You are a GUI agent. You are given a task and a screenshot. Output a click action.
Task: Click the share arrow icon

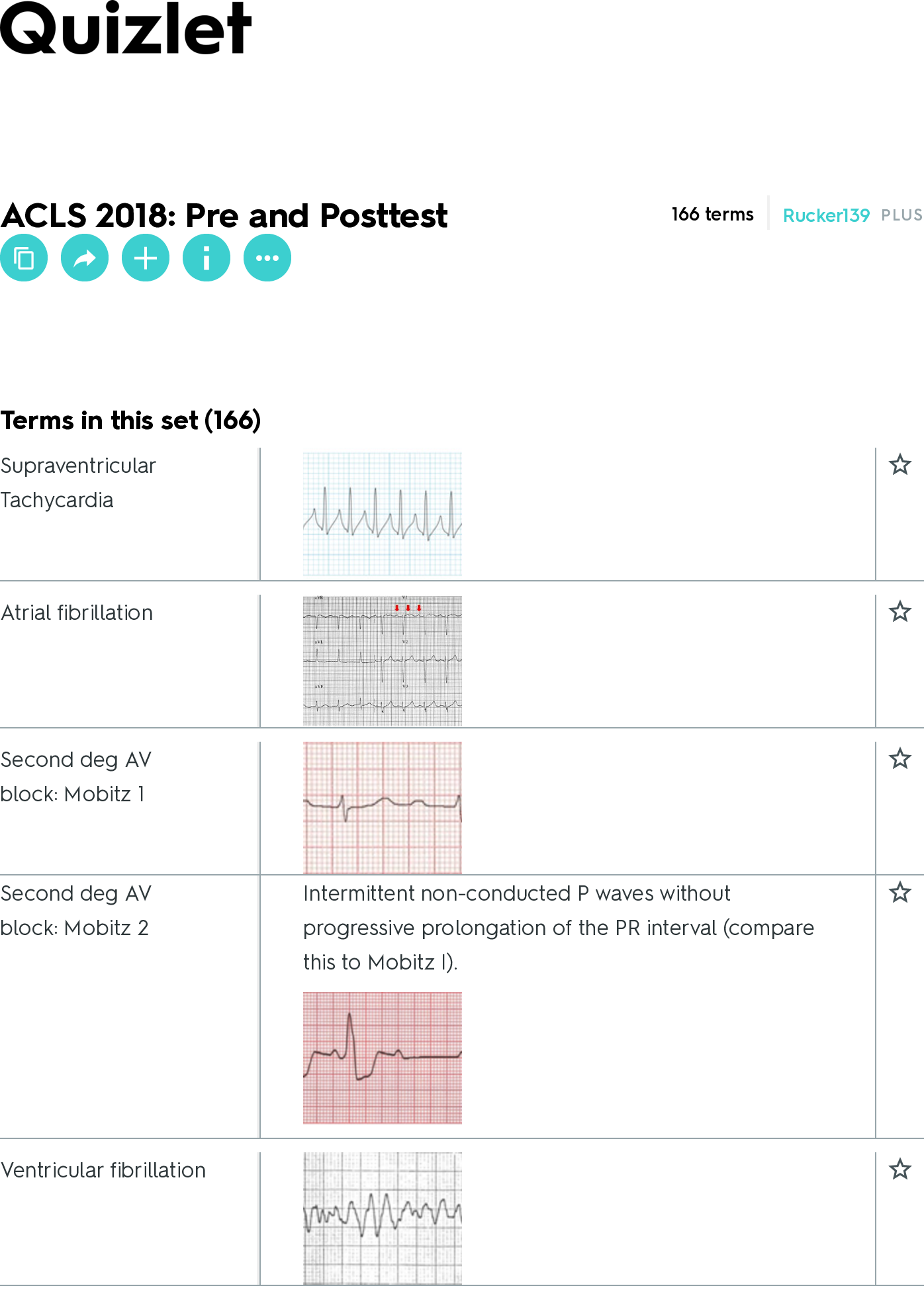coord(84,258)
